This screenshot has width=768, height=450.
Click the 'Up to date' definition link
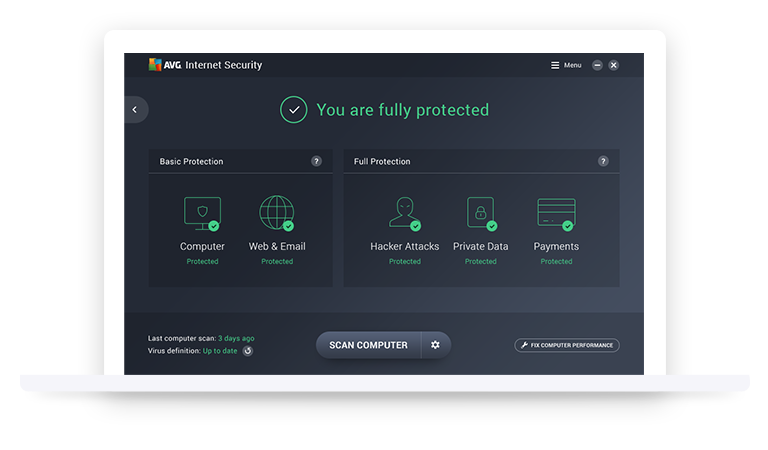220,351
